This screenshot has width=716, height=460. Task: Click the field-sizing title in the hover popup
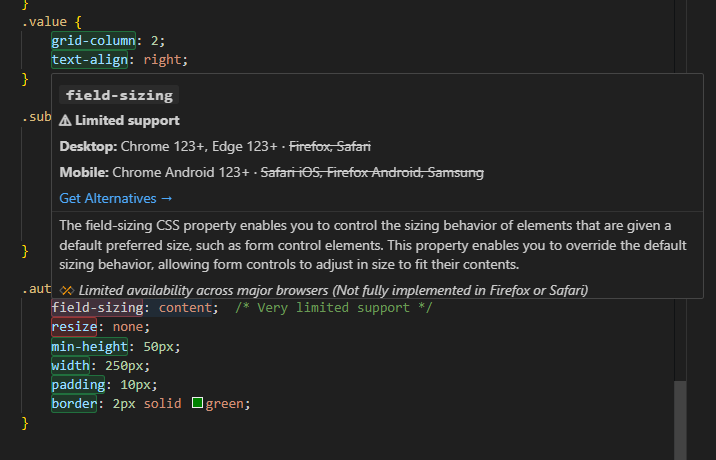pos(119,95)
